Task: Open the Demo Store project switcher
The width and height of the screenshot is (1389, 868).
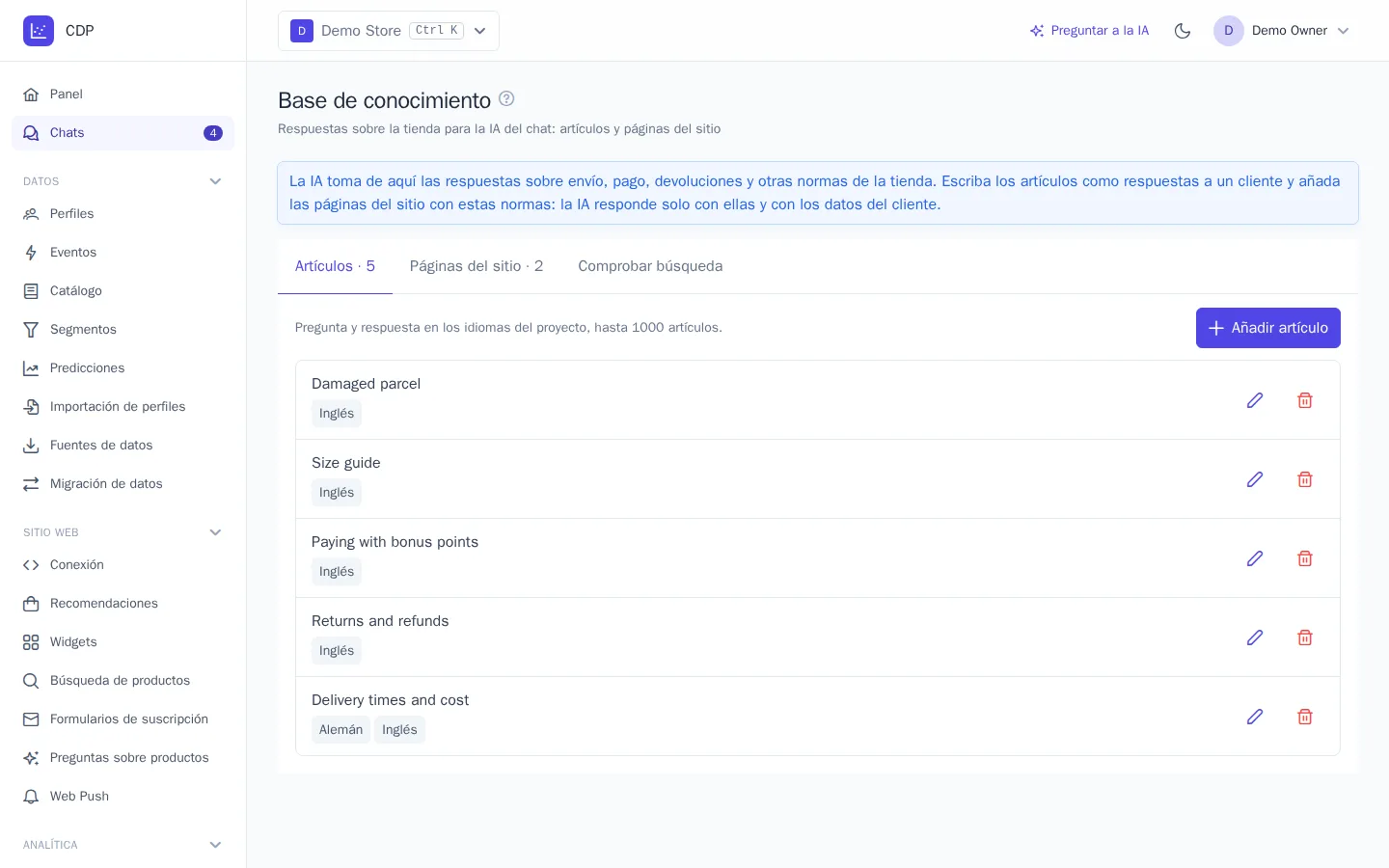Action: pos(389,31)
